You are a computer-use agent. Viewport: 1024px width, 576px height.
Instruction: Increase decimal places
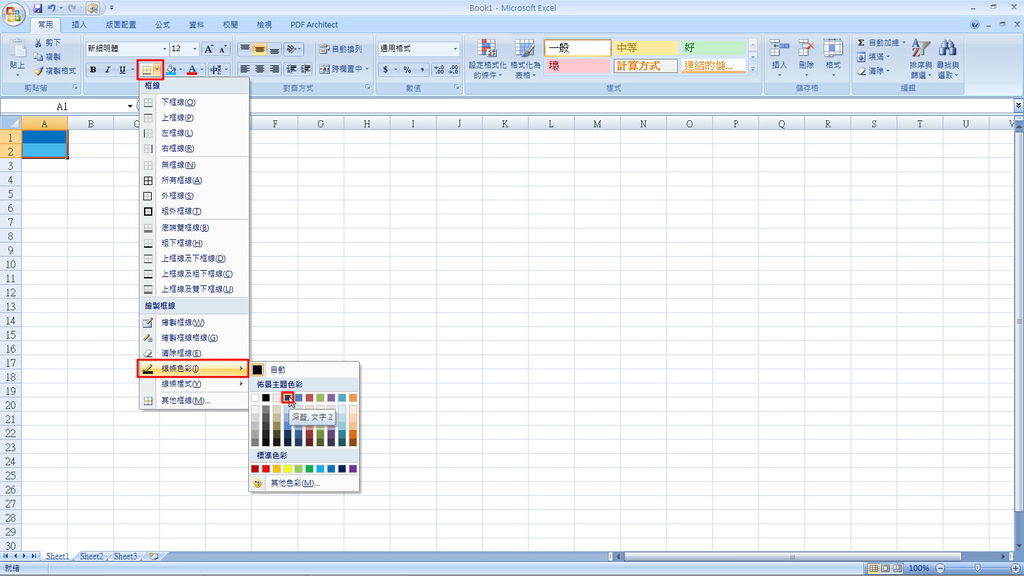(439, 70)
